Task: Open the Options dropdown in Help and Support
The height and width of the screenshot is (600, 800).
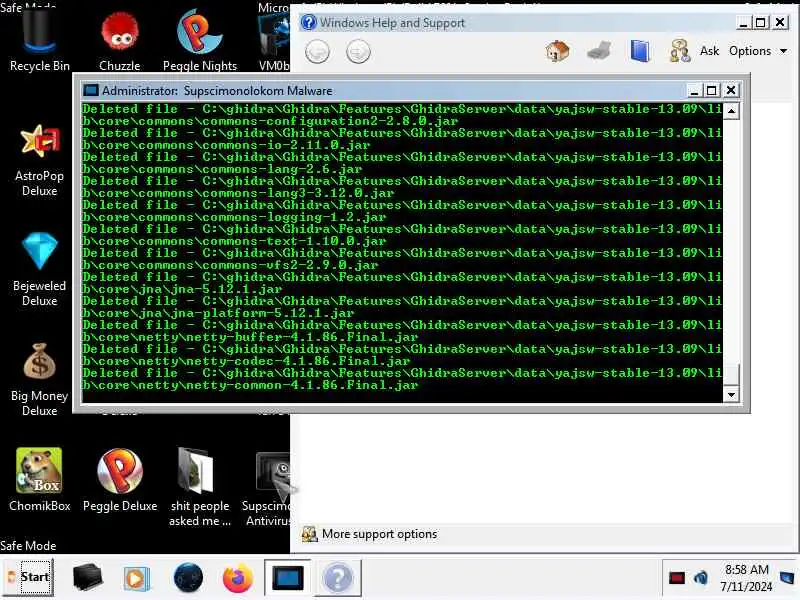Action: point(758,51)
